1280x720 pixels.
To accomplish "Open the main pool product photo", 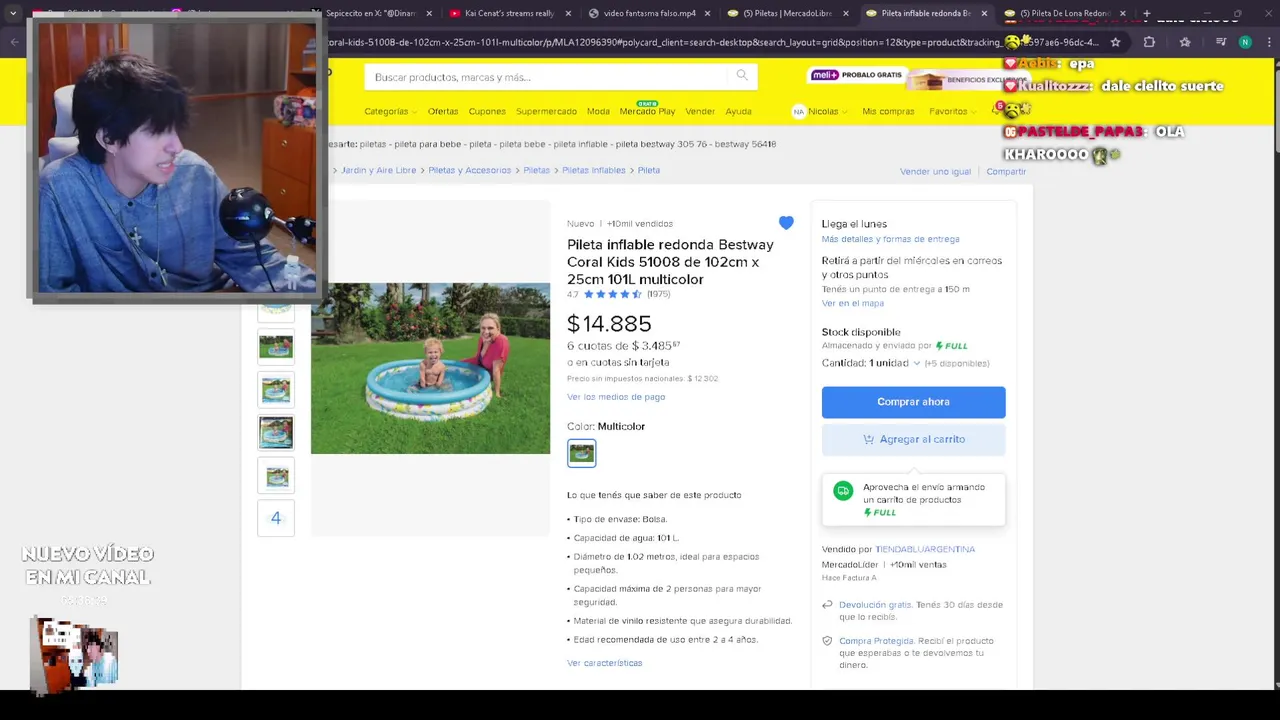I will click(430, 368).
